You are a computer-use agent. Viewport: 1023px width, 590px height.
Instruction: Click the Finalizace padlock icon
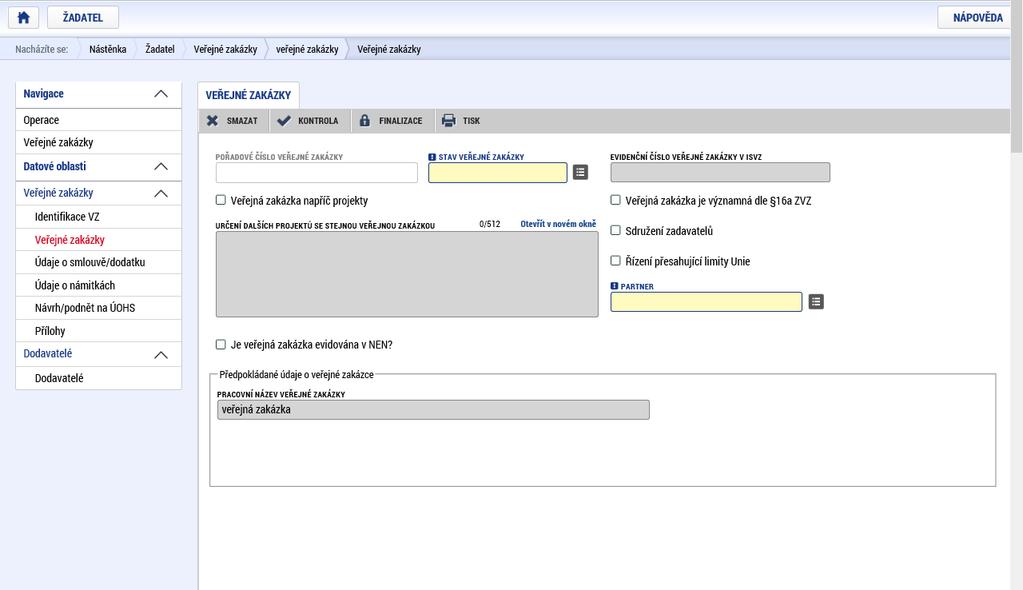(365, 121)
